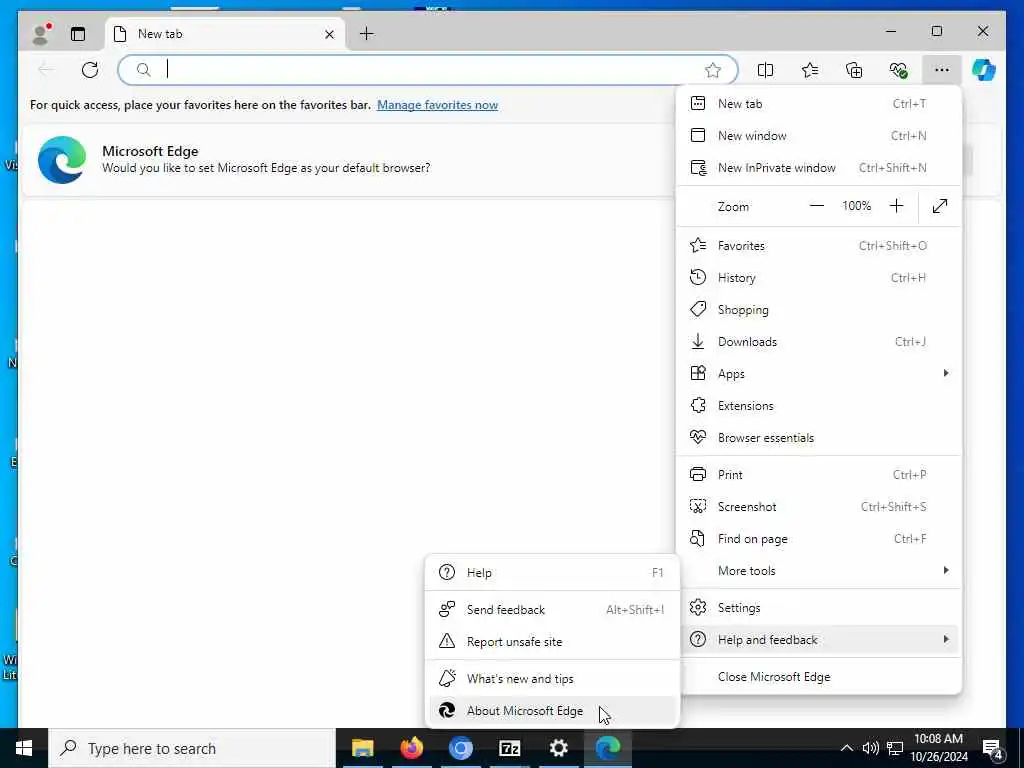Viewport: 1024px width, 768px height.
Task: Expand Help and feedback submenu
Action: tap(819, 640)
